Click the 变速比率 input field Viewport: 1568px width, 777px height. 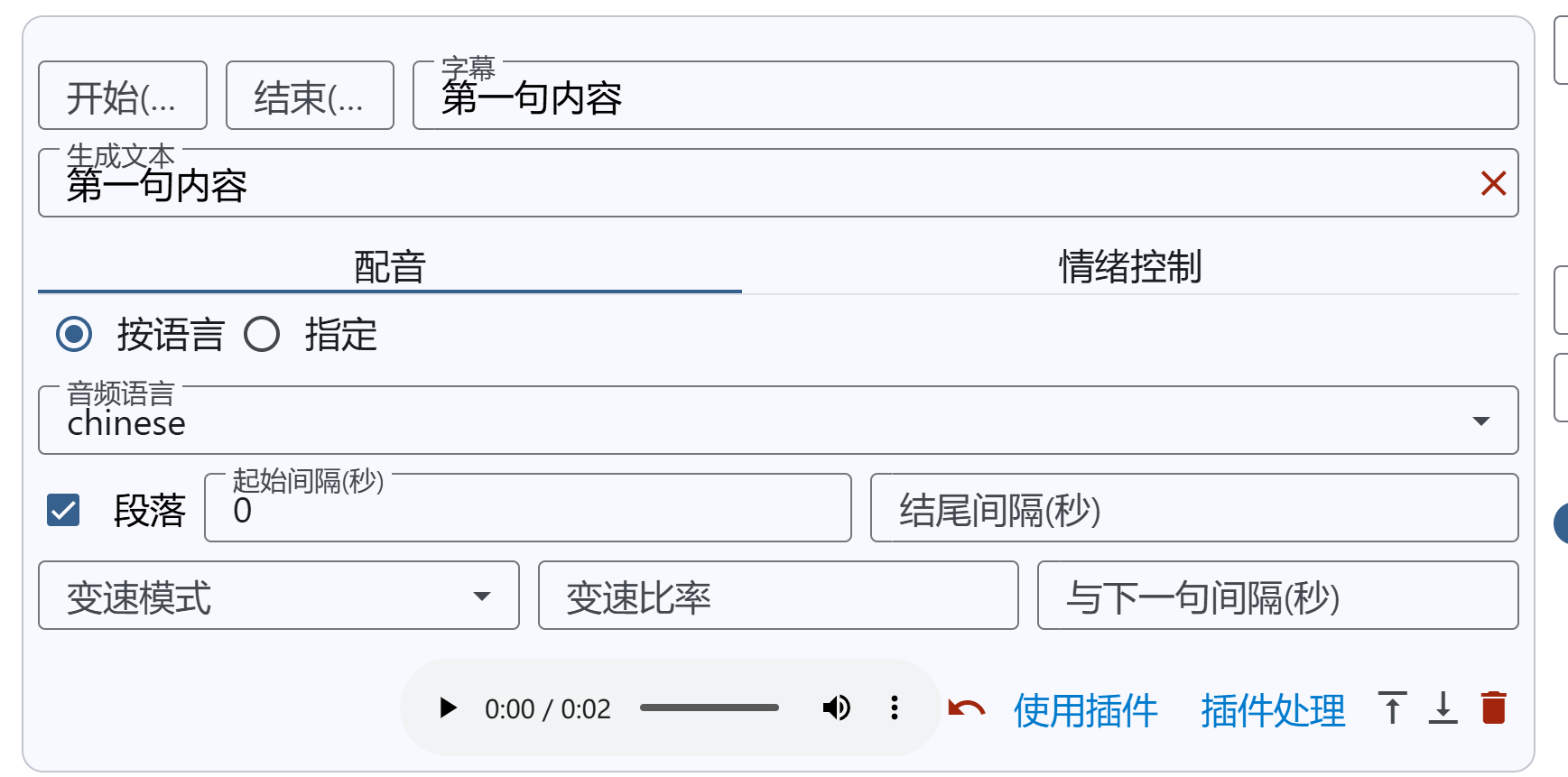click(x=777, y=596)
